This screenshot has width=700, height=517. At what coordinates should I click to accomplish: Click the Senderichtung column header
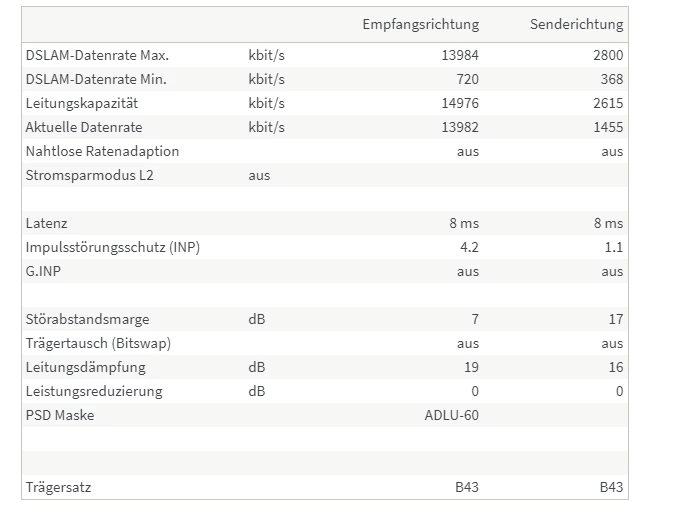click(576, 24)
